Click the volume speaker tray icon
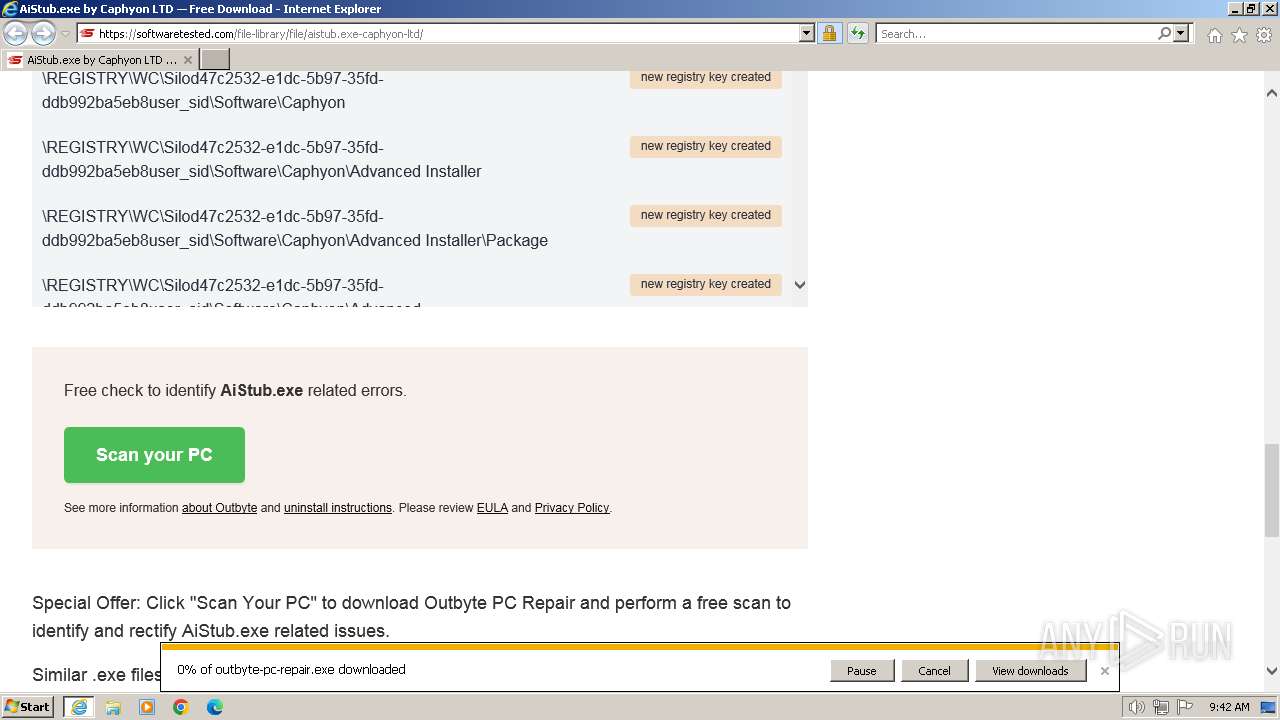Viewport: 1280px width, 720px height. pos(1137,707)
